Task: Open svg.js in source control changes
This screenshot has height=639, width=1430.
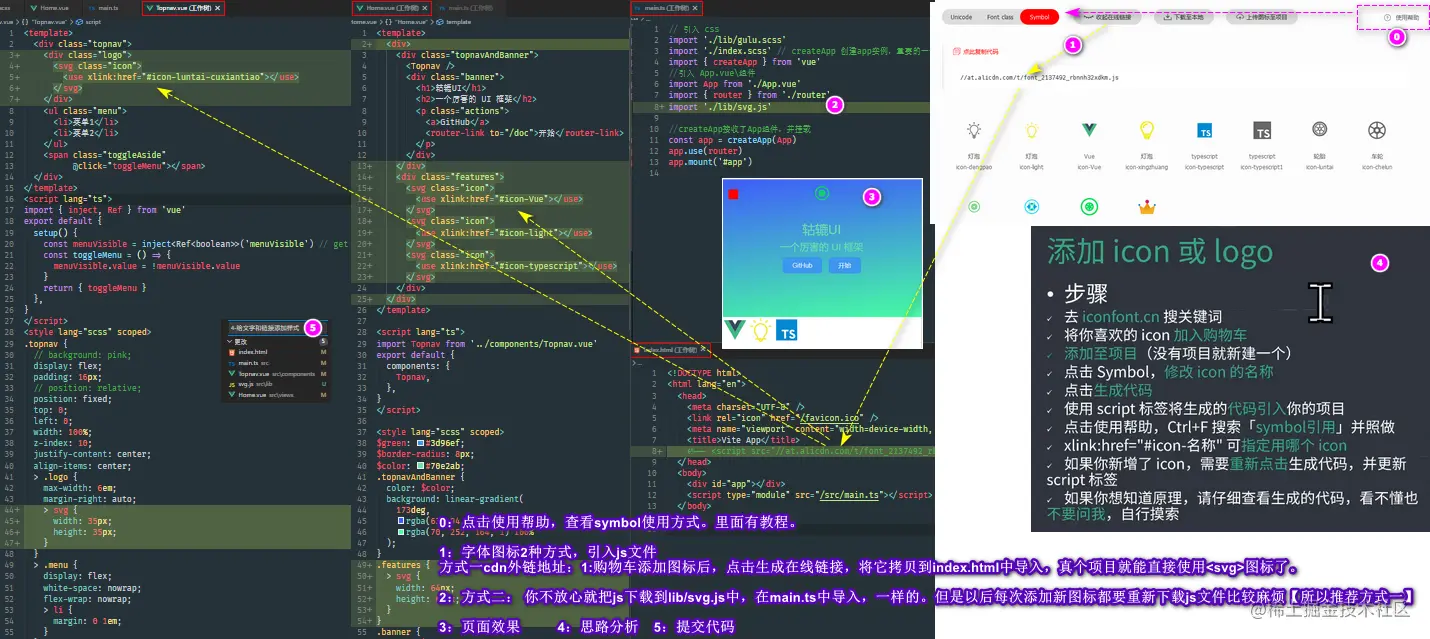Action: pos(275,384)
